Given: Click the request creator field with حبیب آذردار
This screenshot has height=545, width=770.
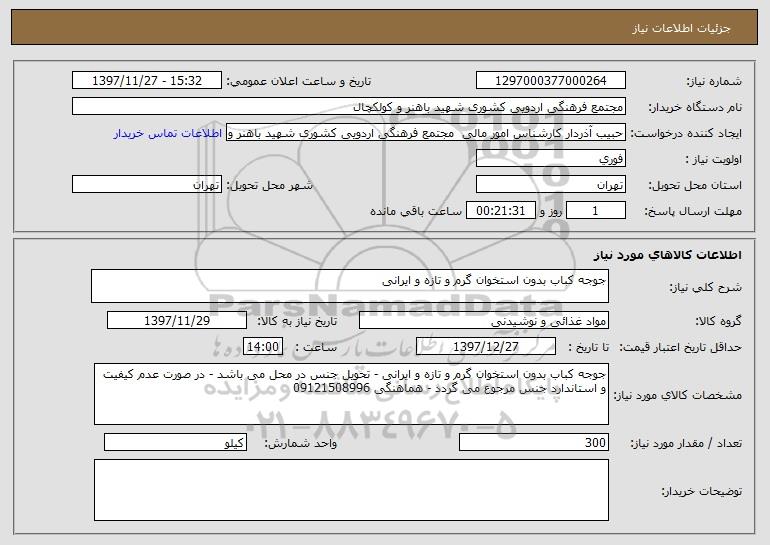Looking at the screenshot, I should (426, 133).
